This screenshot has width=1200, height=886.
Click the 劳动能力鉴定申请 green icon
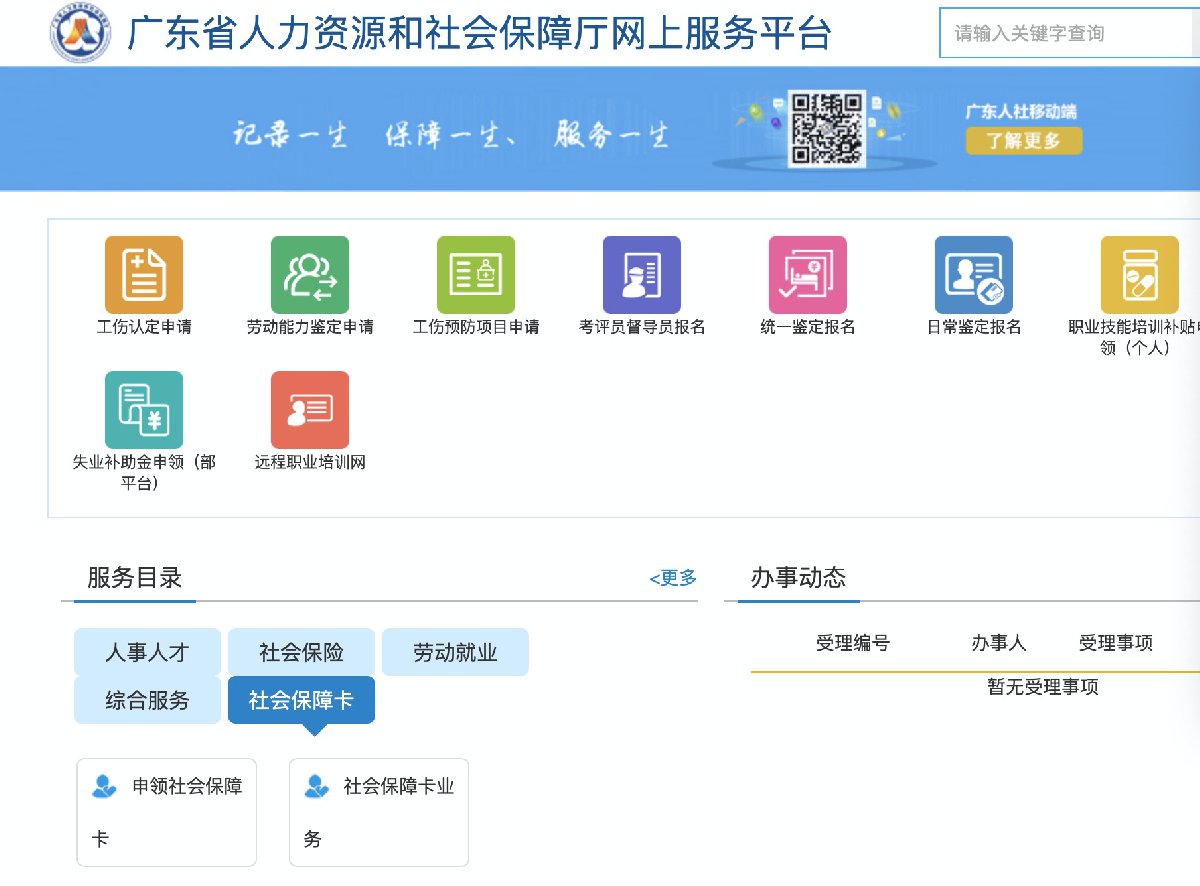tap(310, 275)
